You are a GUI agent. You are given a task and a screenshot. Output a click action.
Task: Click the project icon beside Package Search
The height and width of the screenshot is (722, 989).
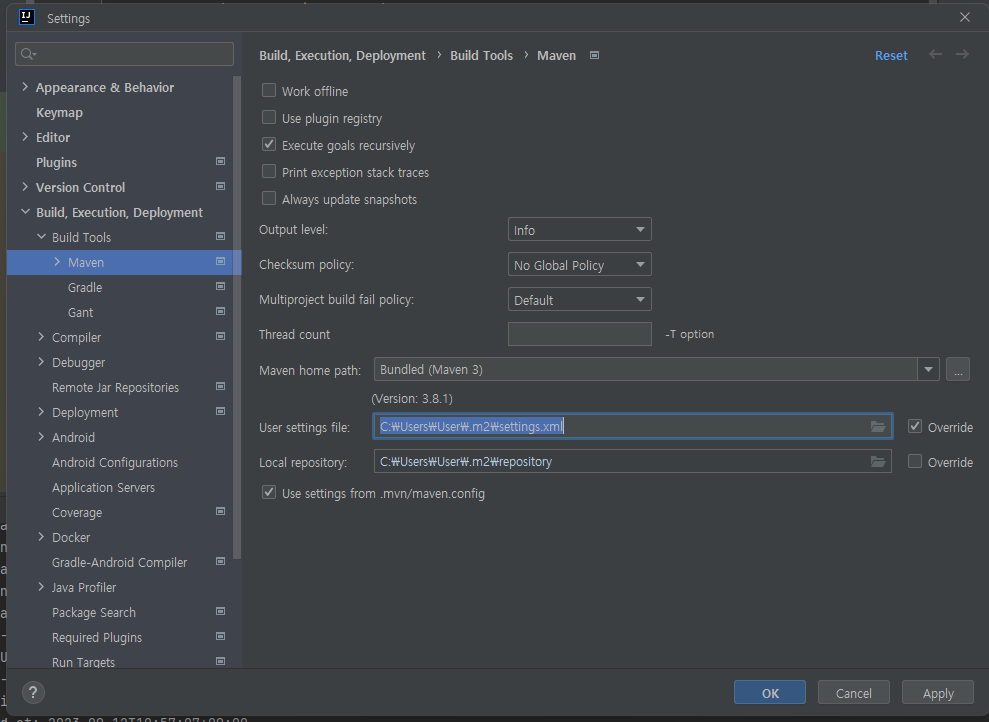(220, 612)
